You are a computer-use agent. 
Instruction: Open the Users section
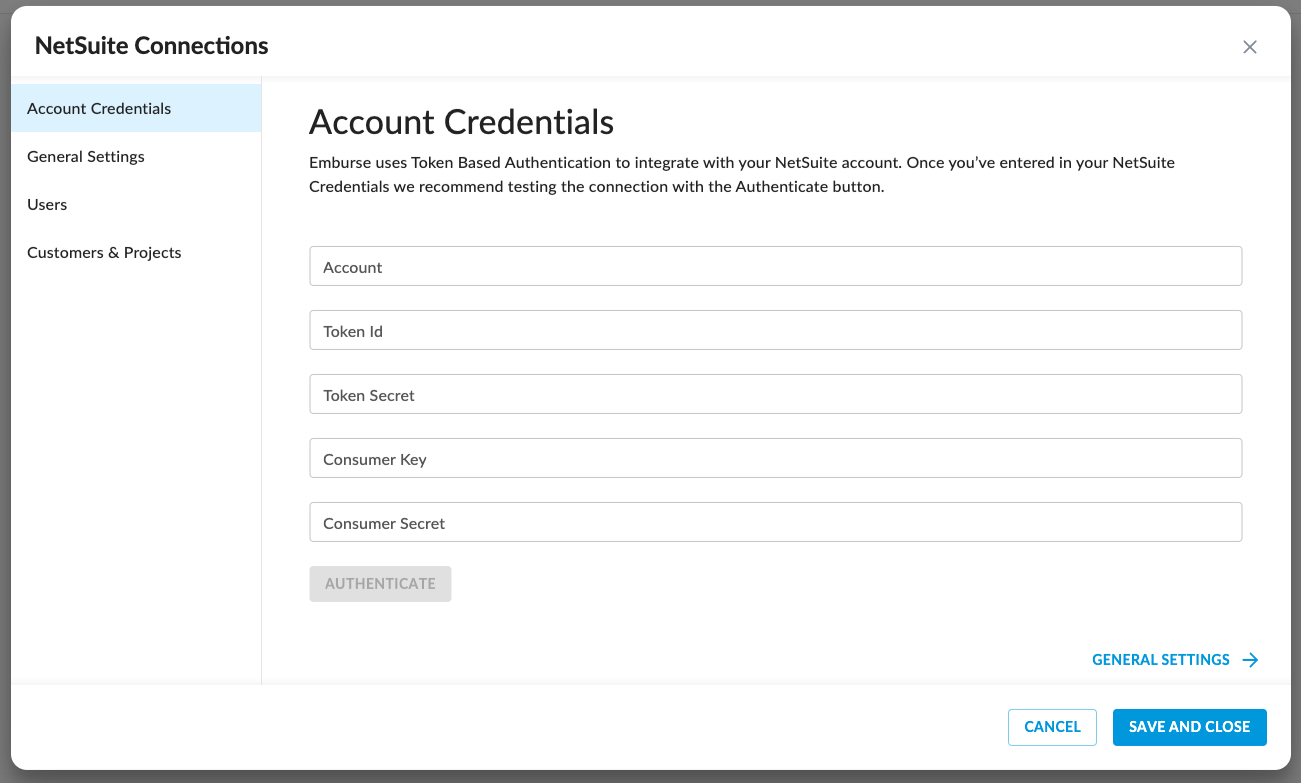click(47, 204)
